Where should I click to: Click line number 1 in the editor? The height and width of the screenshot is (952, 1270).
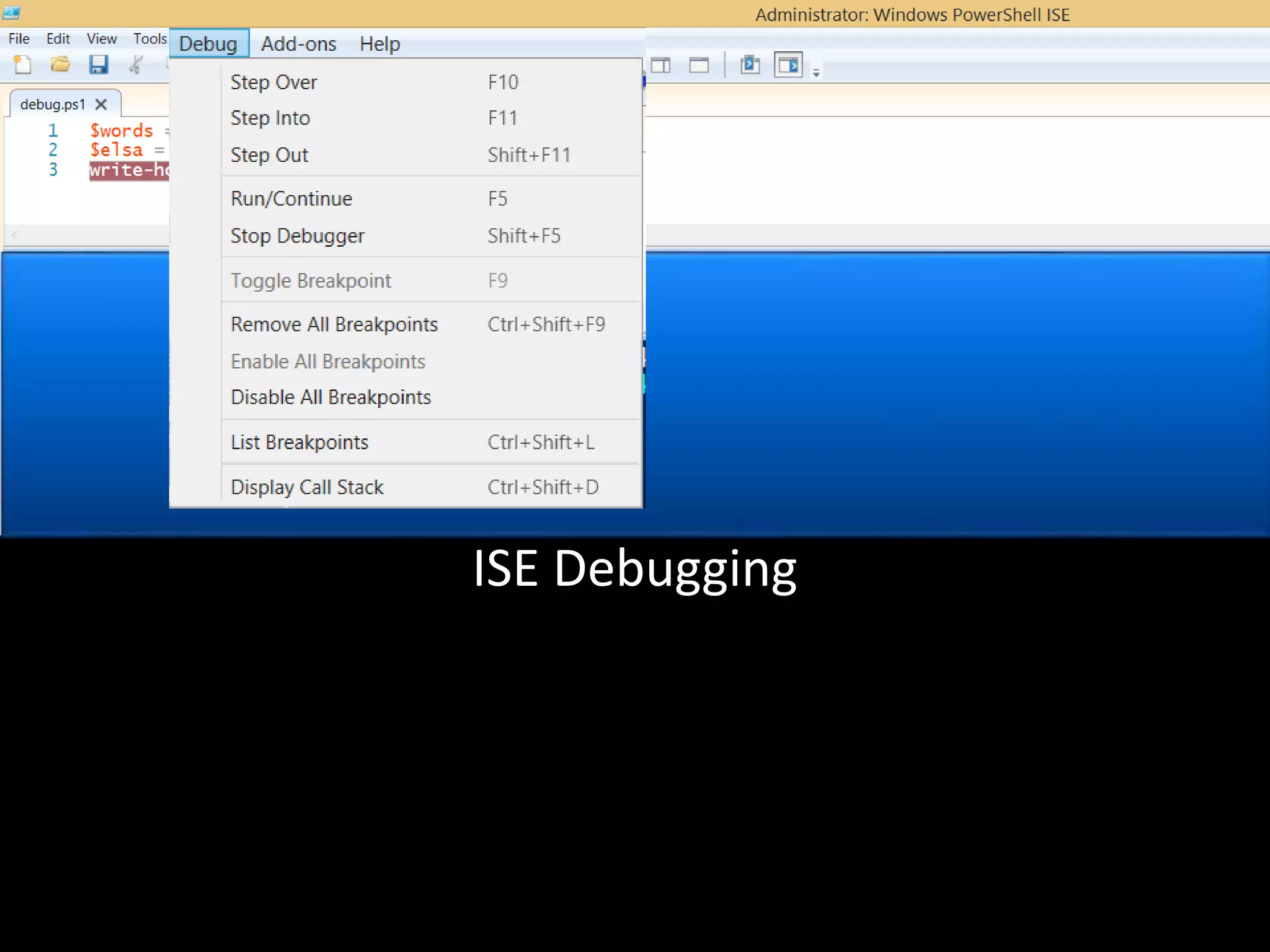[x=53, y=131]
